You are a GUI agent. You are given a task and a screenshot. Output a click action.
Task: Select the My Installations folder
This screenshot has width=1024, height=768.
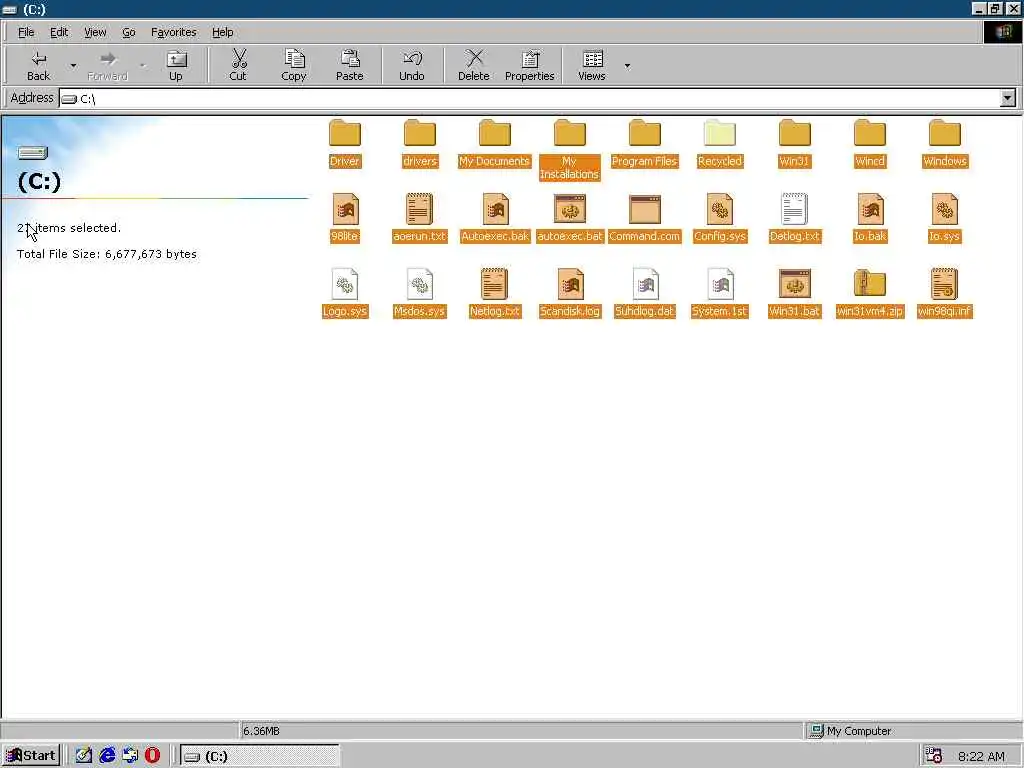569,150
